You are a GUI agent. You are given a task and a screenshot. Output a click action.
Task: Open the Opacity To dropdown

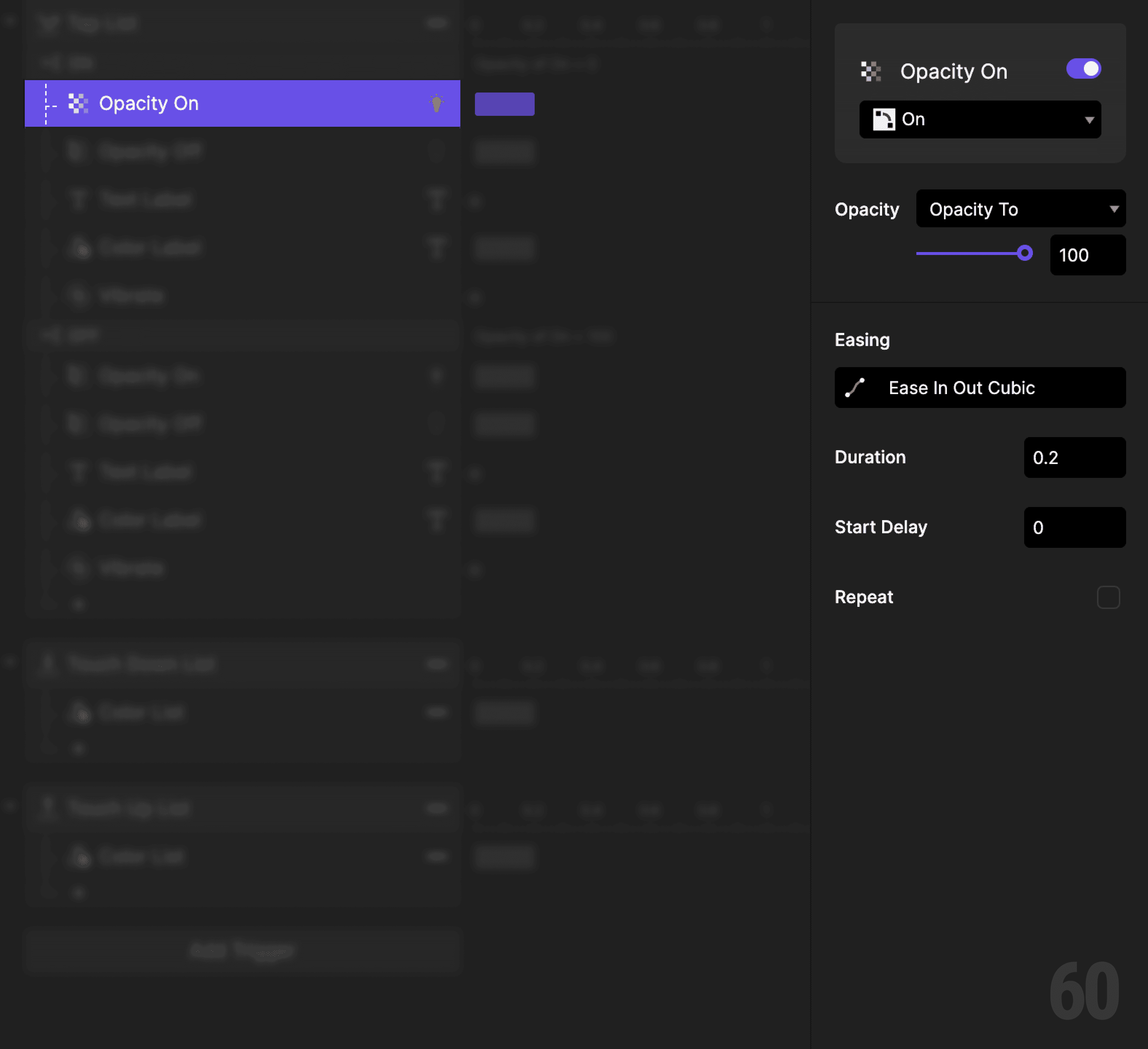click(x=1020, y=208)
